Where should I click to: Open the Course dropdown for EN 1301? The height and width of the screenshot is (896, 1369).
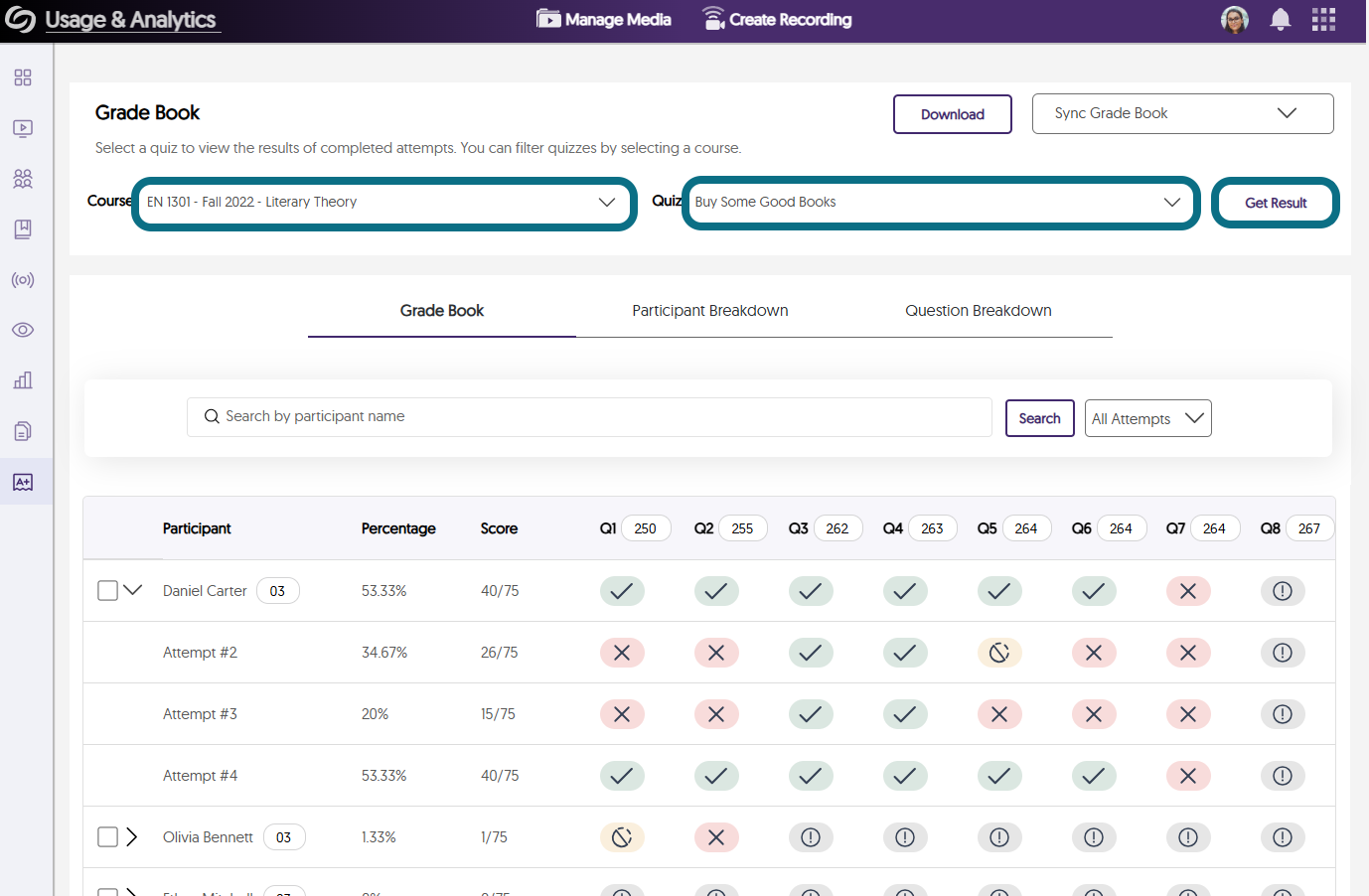coord(383,203)
